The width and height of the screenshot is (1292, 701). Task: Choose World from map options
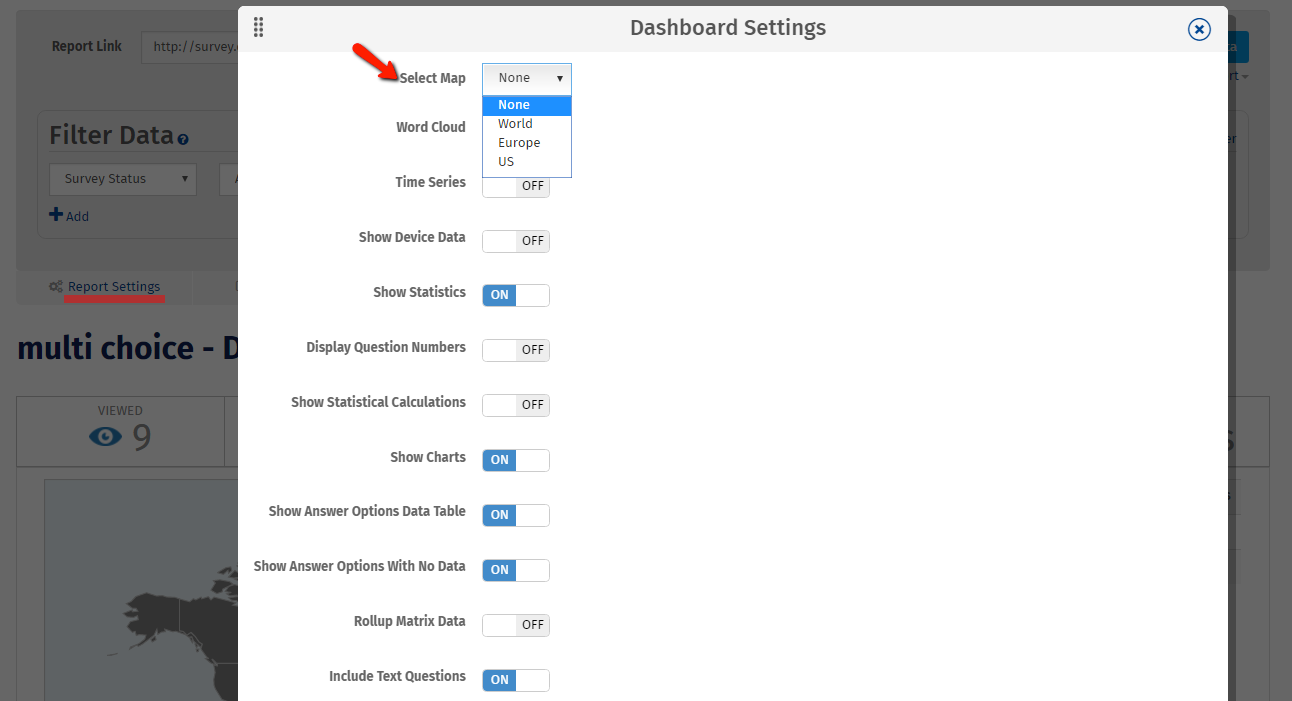pyautogui.click(x=516, y=124)
